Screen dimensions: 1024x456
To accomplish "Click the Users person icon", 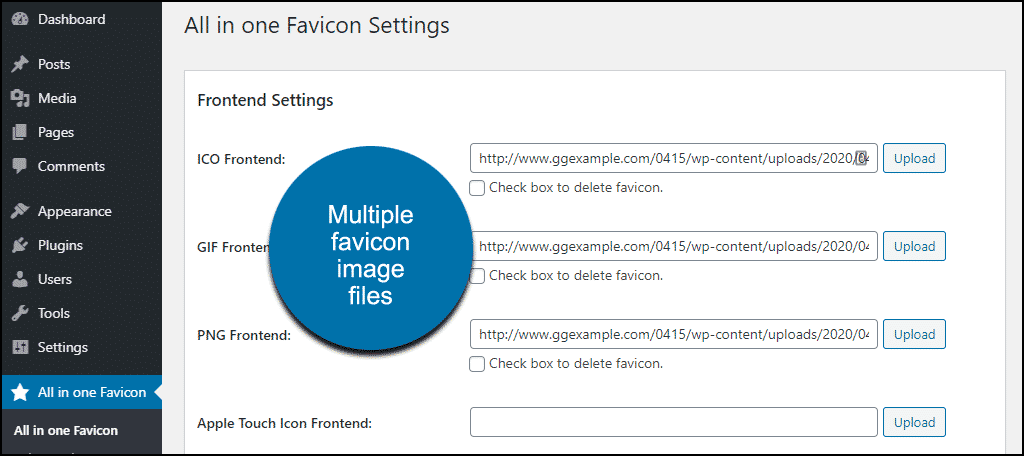I will point(20,280).
